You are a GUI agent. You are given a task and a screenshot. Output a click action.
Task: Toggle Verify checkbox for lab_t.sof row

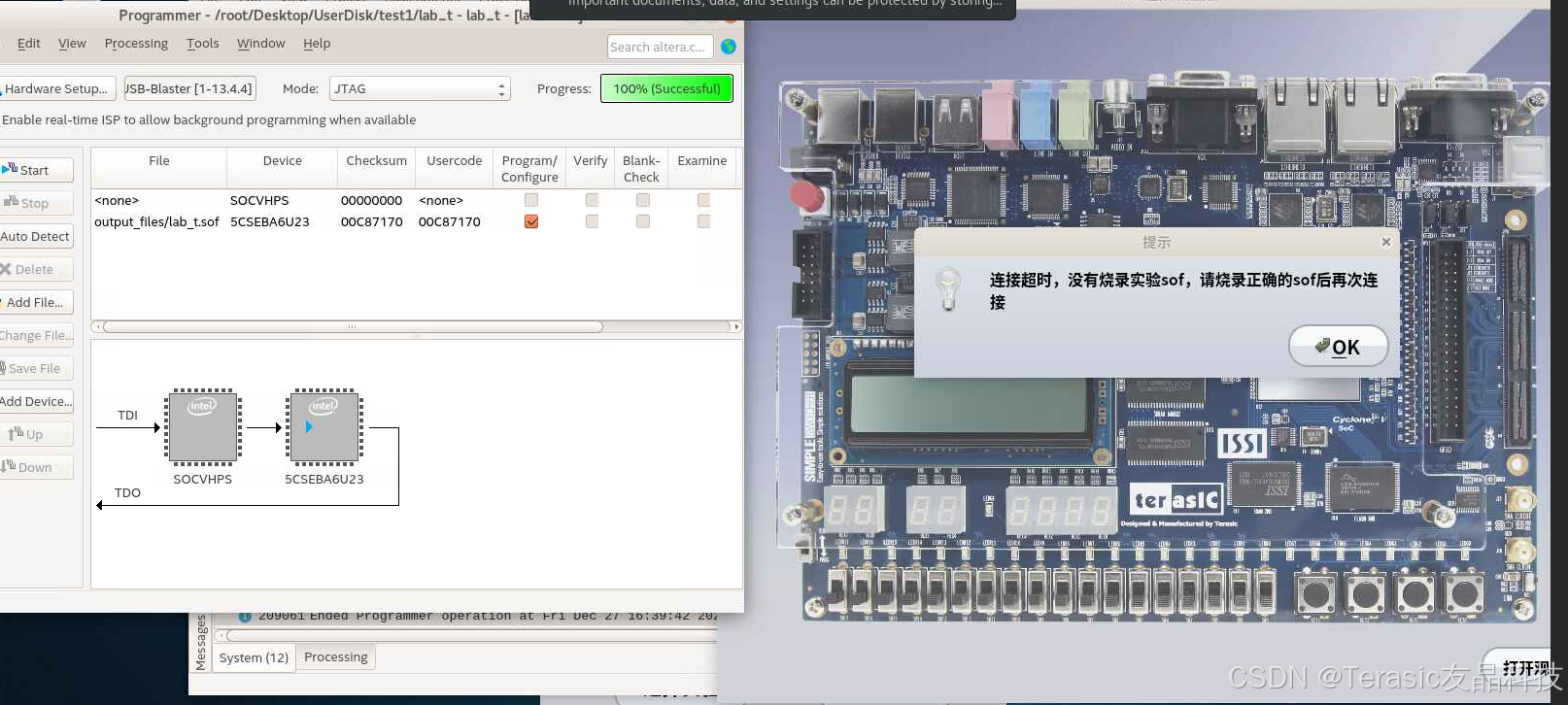click(x=592, y=221)
